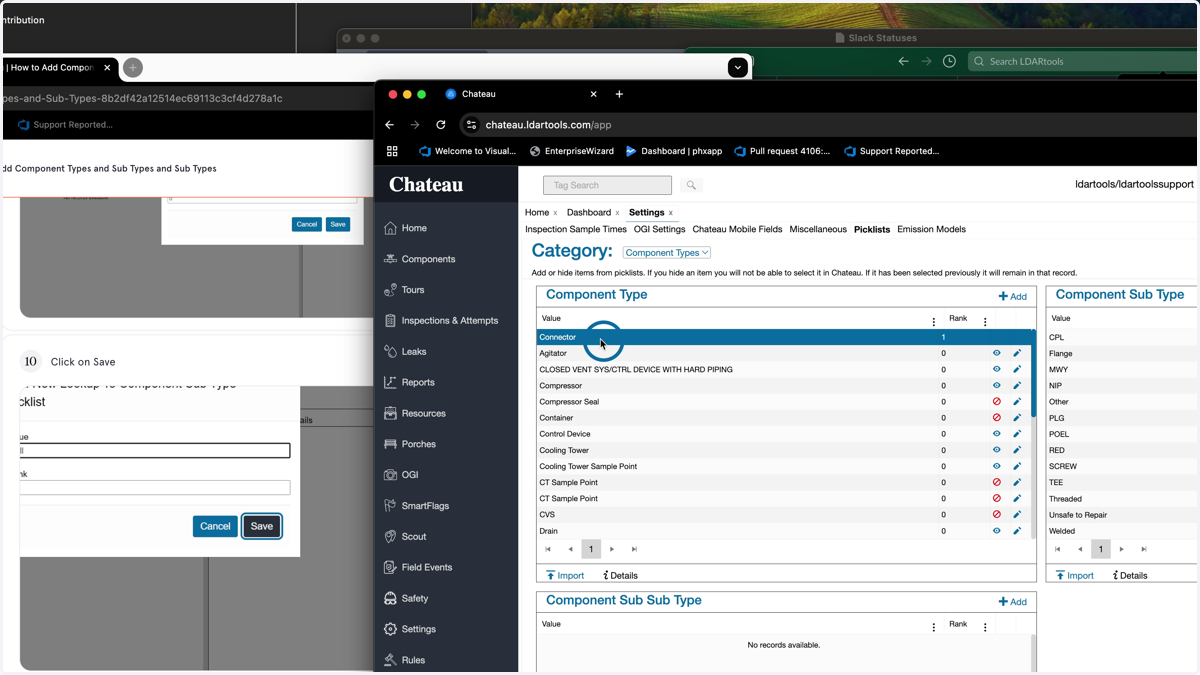
Task: Close the Home page tab
Action: coord(556,213)
